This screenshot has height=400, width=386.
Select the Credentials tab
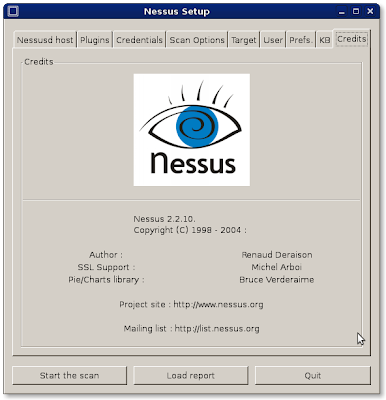(139, 40)
